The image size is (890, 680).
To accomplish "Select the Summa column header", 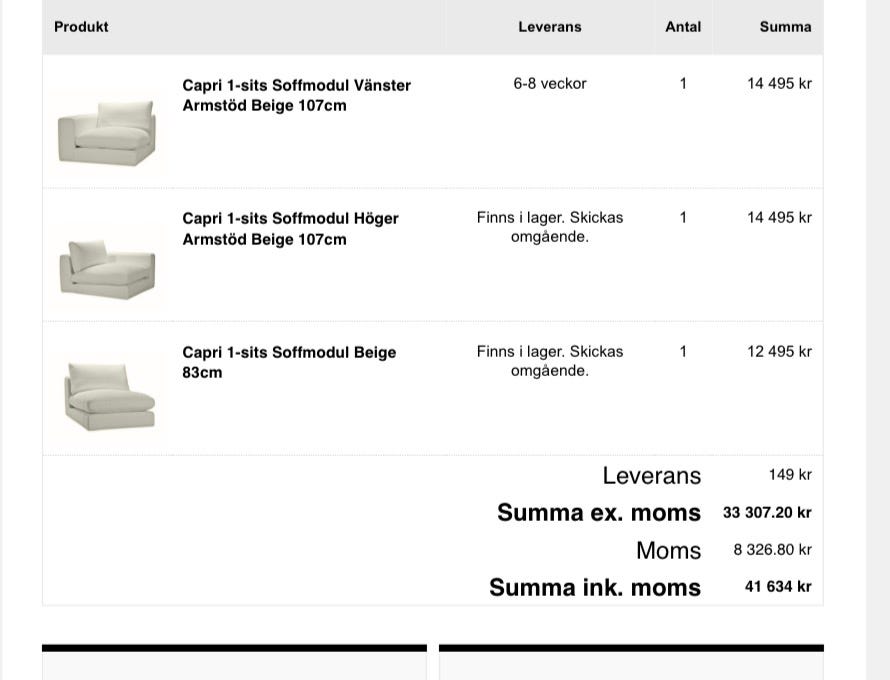I will pos(785,27).
